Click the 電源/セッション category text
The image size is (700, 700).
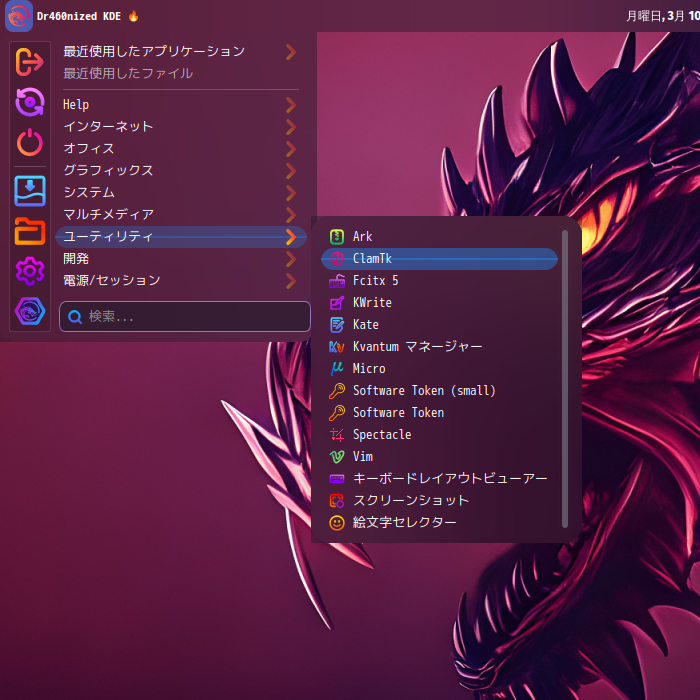(112, 280)
